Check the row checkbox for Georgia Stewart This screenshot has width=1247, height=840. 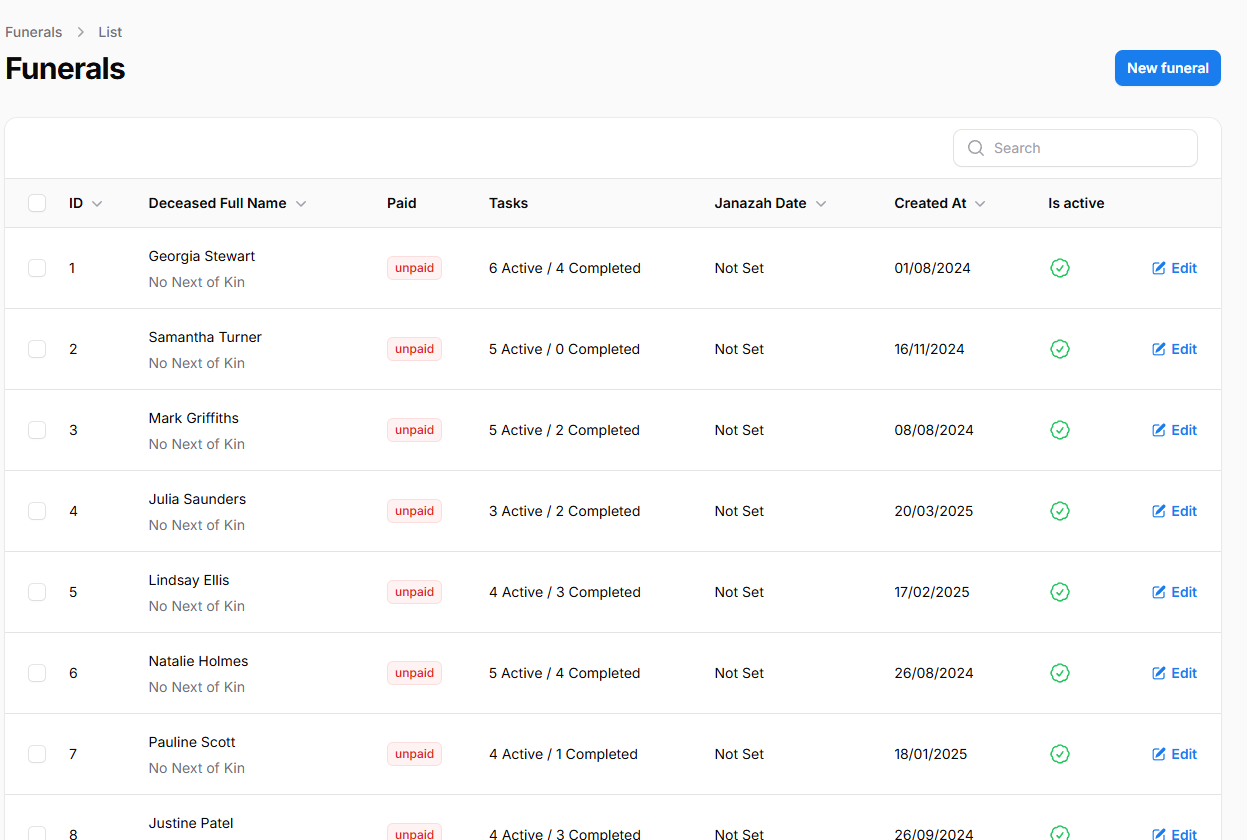[37, 268]
